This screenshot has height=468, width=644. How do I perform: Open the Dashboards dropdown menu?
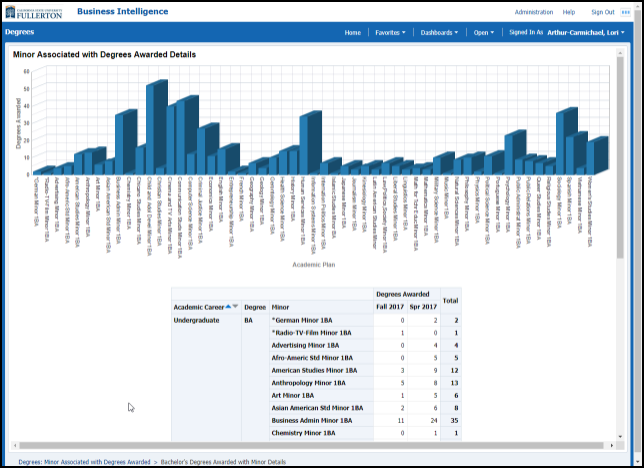[x=439, y=32]
